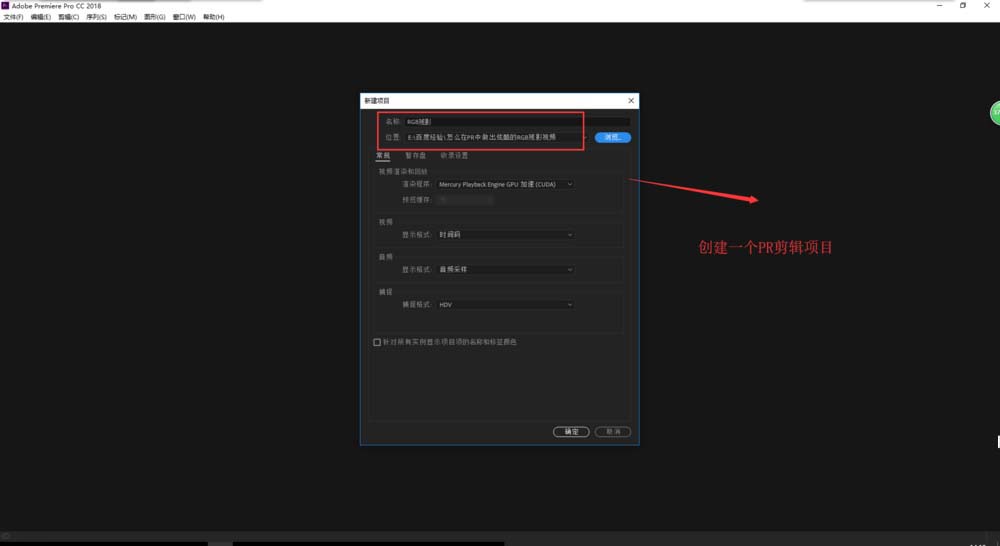Switch to the 暂存盘 tab

(x=415, y=155)
